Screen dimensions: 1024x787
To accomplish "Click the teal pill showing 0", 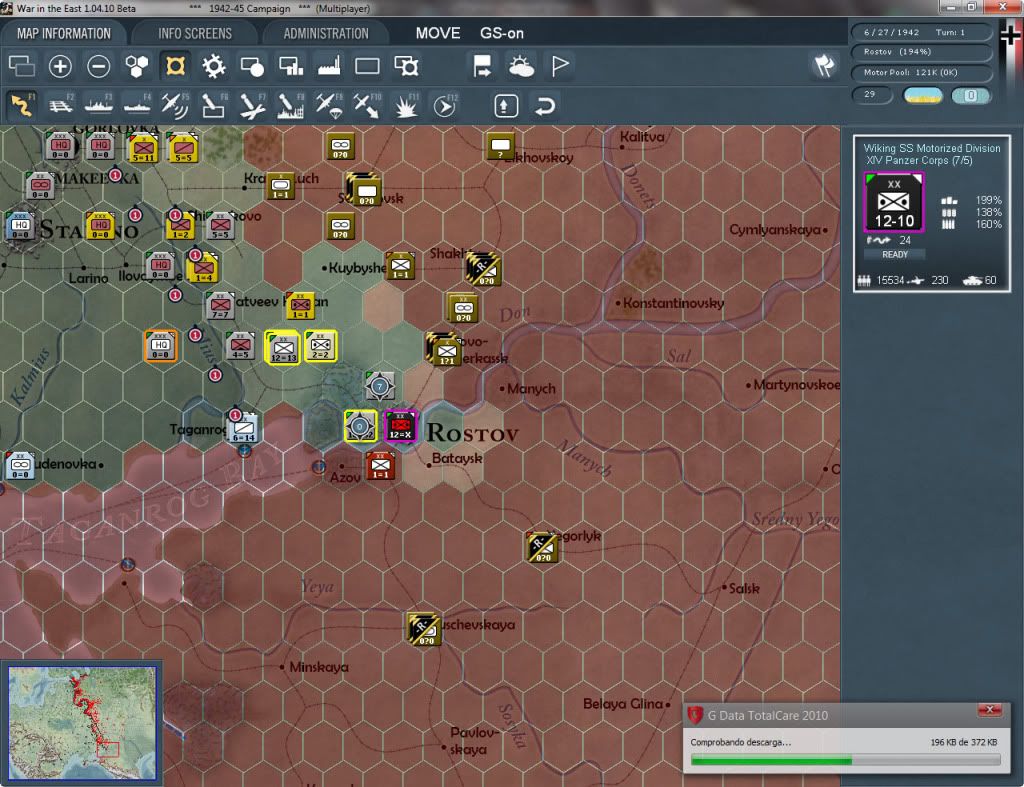I will pyautogui.click(x=971, y=95).
